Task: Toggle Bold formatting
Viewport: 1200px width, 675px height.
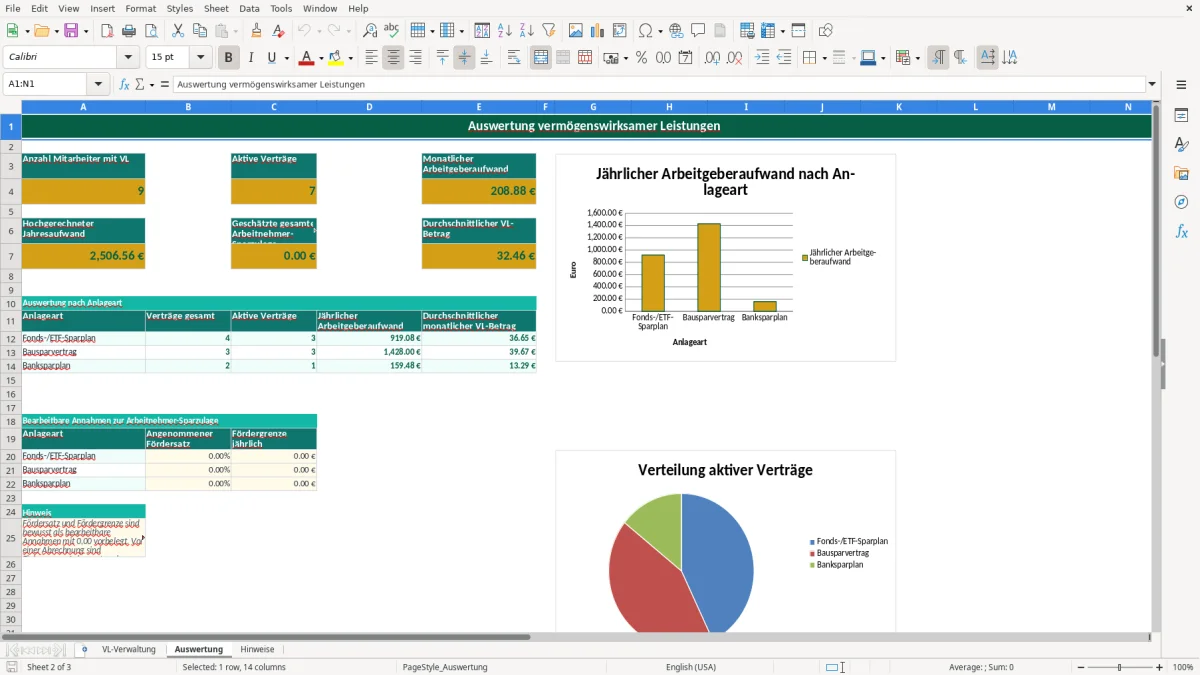Action: click(229, 58)
